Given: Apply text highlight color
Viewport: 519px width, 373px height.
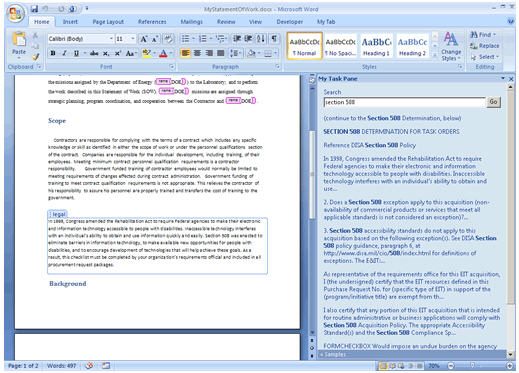Looking at the screenshot, I should click(146, 53).
